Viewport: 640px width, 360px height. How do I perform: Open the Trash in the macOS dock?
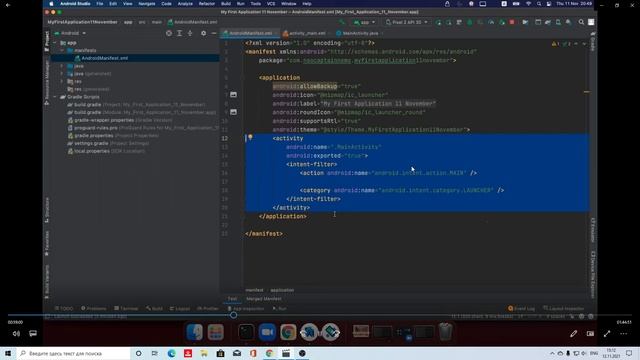click(x=445, y=331)
